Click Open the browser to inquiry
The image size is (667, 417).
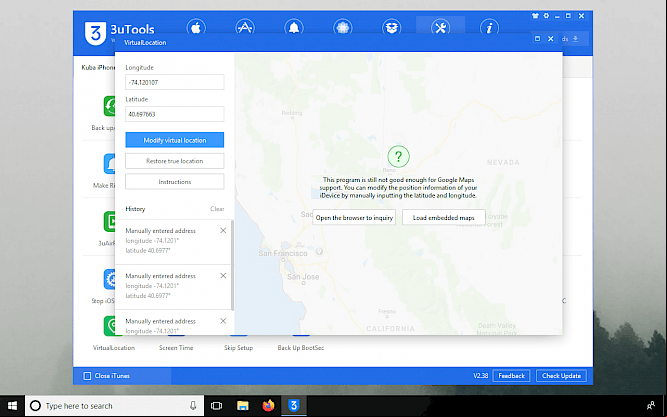[354, 217]
